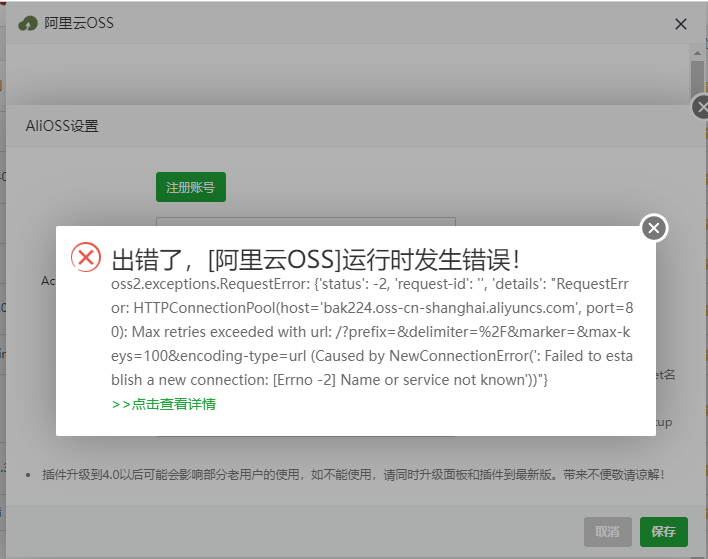Click the scrollbar up arrow
Image resolution: width=708 pixels, height=559 pixels.
coord(697,53)
